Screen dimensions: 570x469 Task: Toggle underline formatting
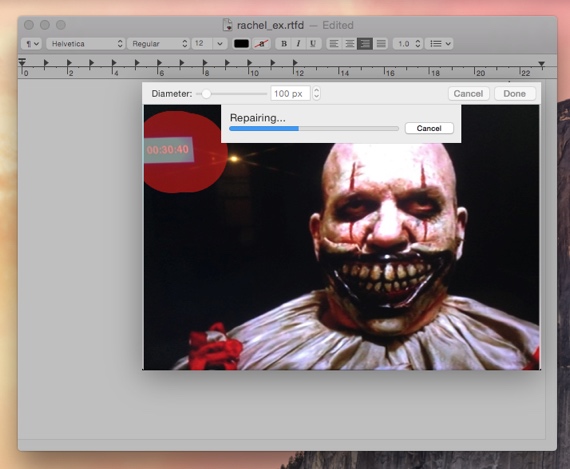(313, 44)
